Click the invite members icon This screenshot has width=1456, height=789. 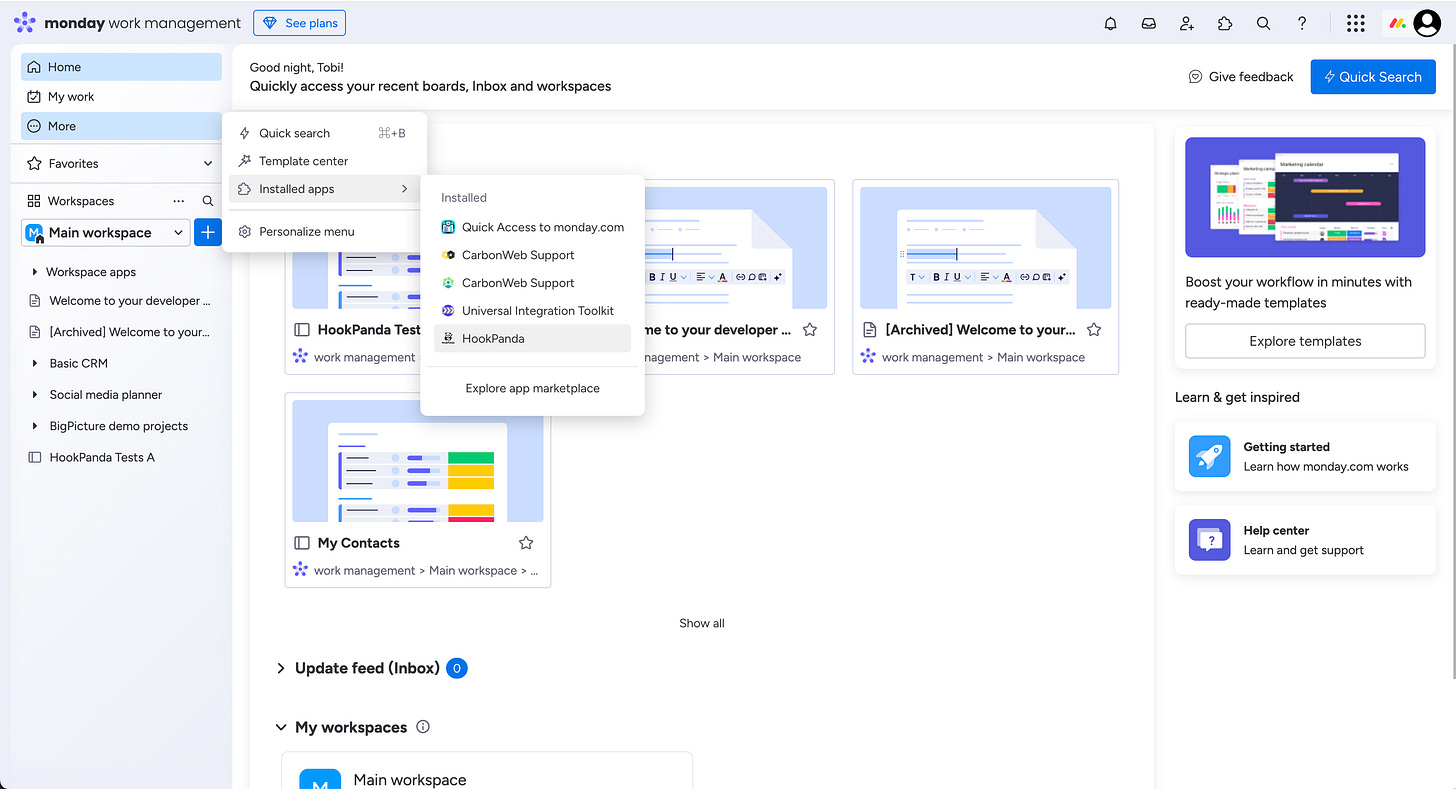[x=1187, y=23]
